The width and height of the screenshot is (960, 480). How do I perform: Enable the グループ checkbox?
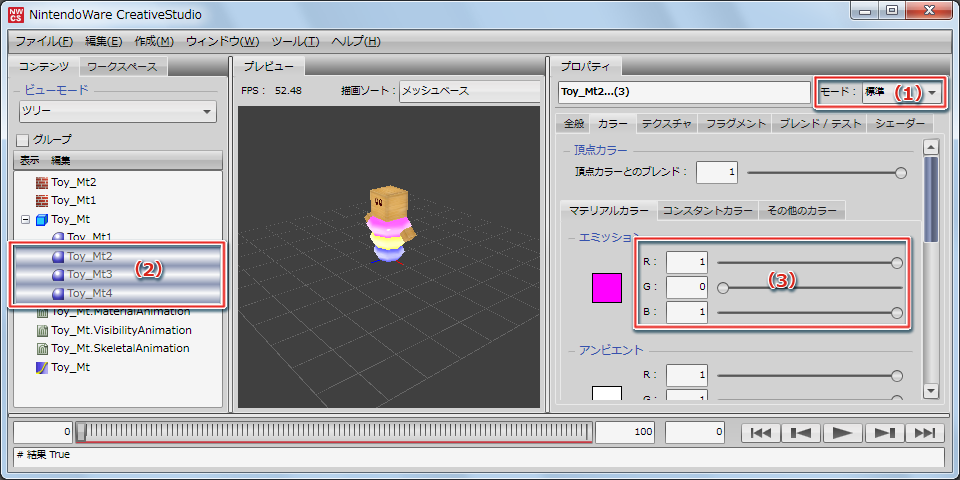pyautogui.click(x=23, y=140)
